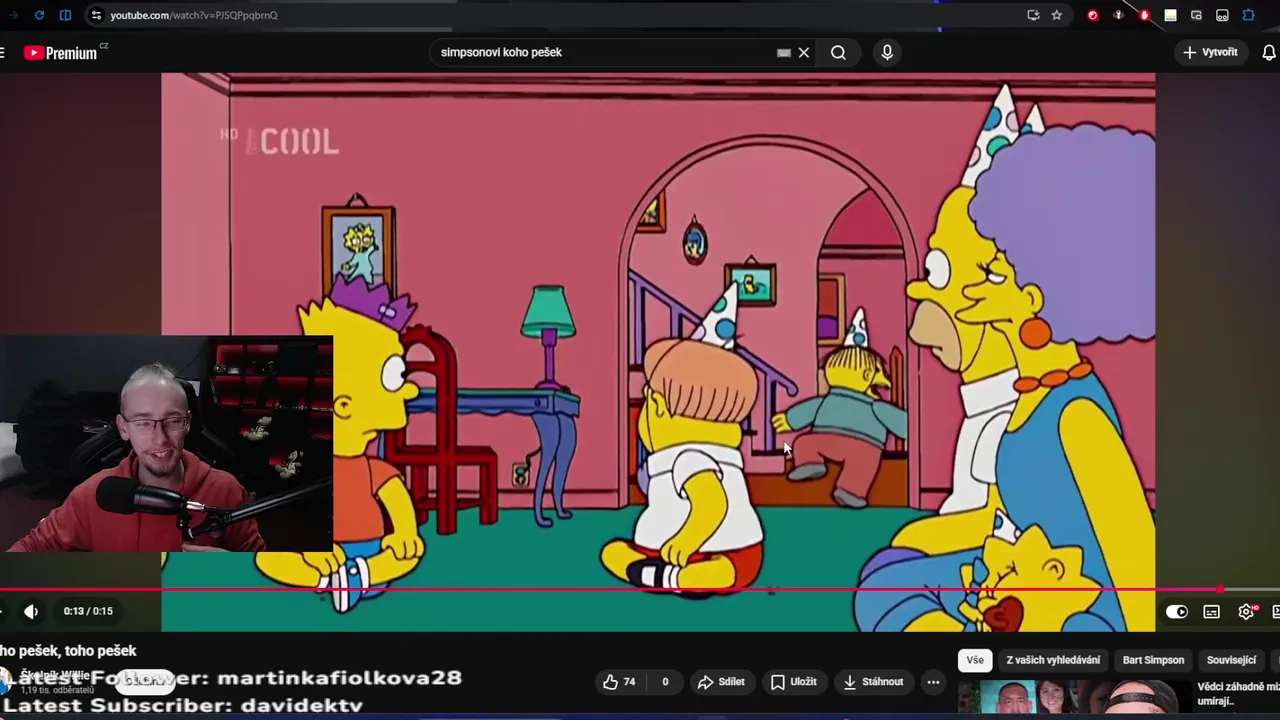Seek on the red video progress bar
The width and height of the screenshot is (1280, 720).
(640, 589)
